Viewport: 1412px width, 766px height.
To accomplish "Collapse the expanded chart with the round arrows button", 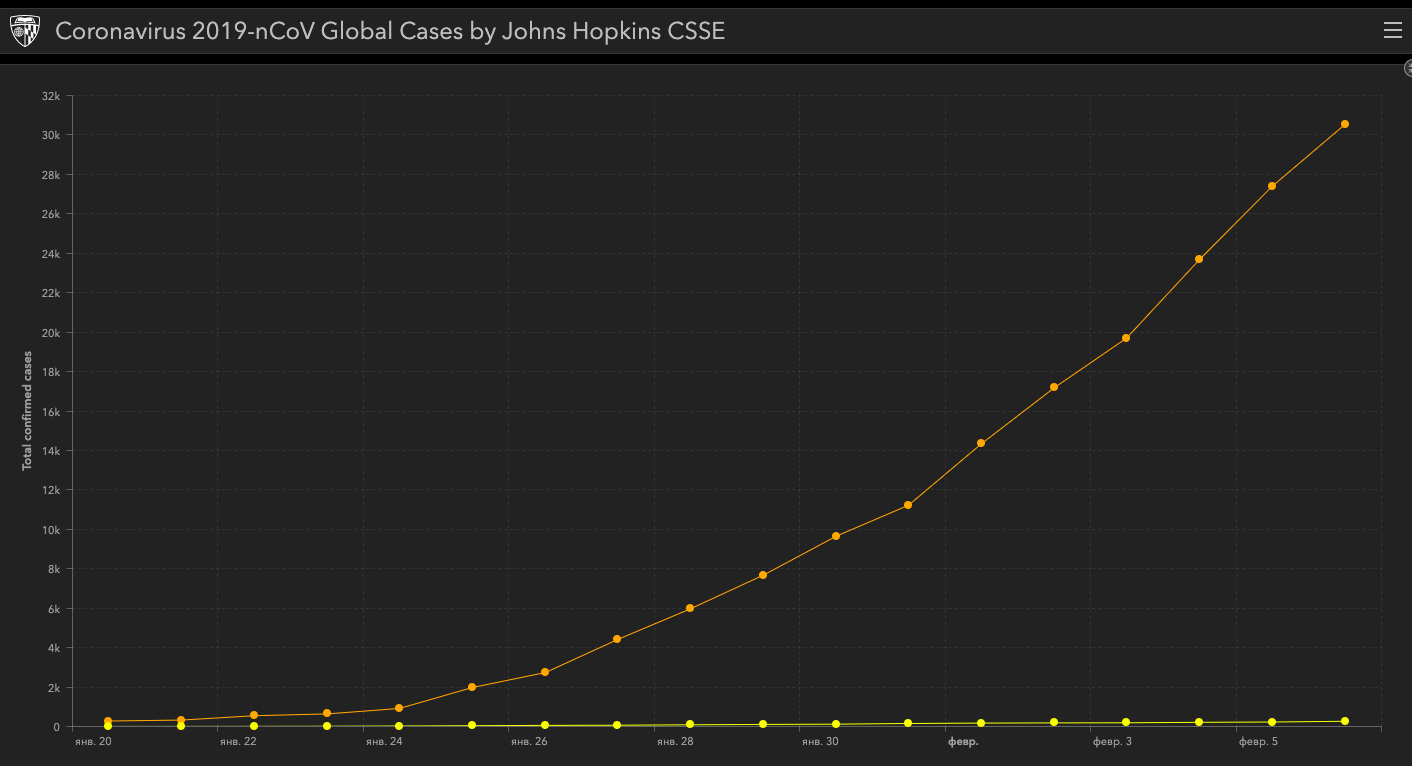I will tap(1408, 67).
